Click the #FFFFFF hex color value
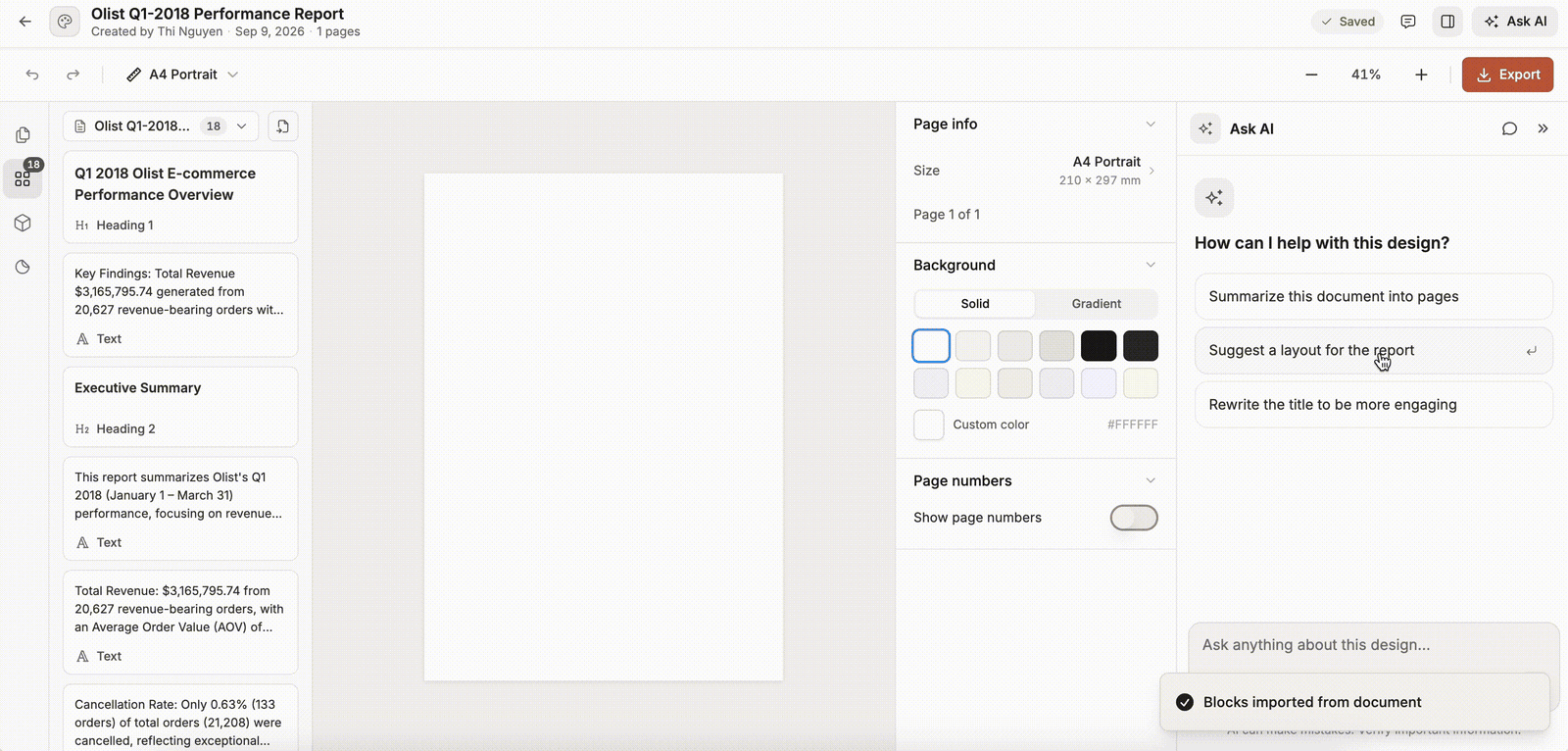The width and height of the screenshot is (1568, 751). point(1133,426)
